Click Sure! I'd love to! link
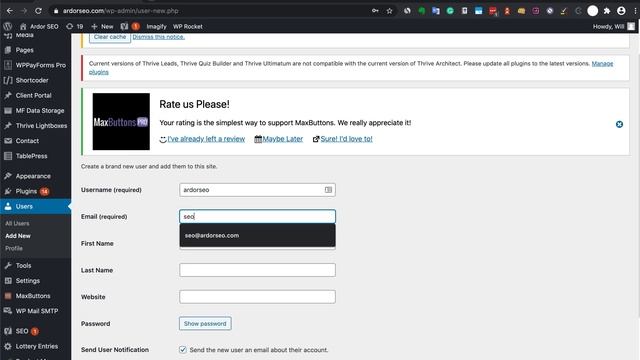640x360 pixels. pyautogui.click(x=346, y=139)
